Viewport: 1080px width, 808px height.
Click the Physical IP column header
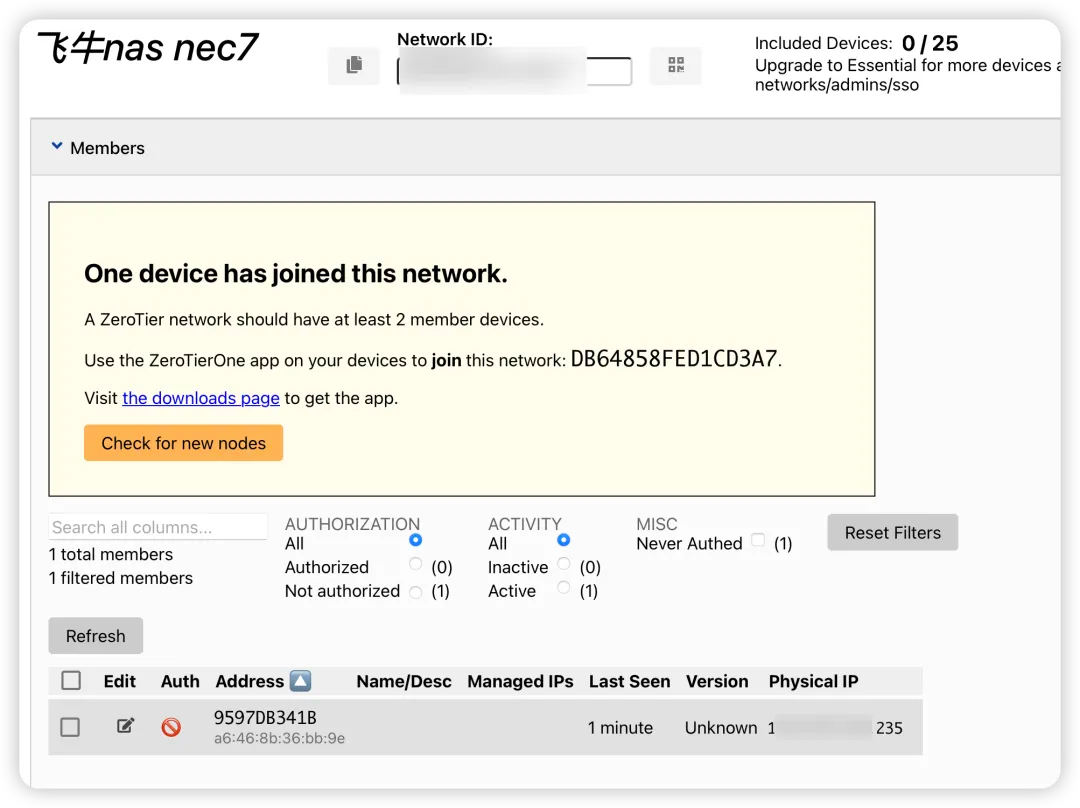(x=813, y=681)
